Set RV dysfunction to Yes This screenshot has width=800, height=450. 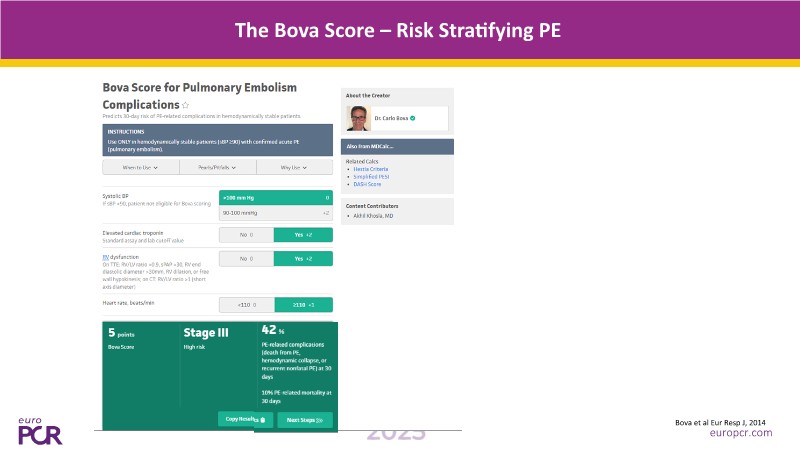(304, 258)
